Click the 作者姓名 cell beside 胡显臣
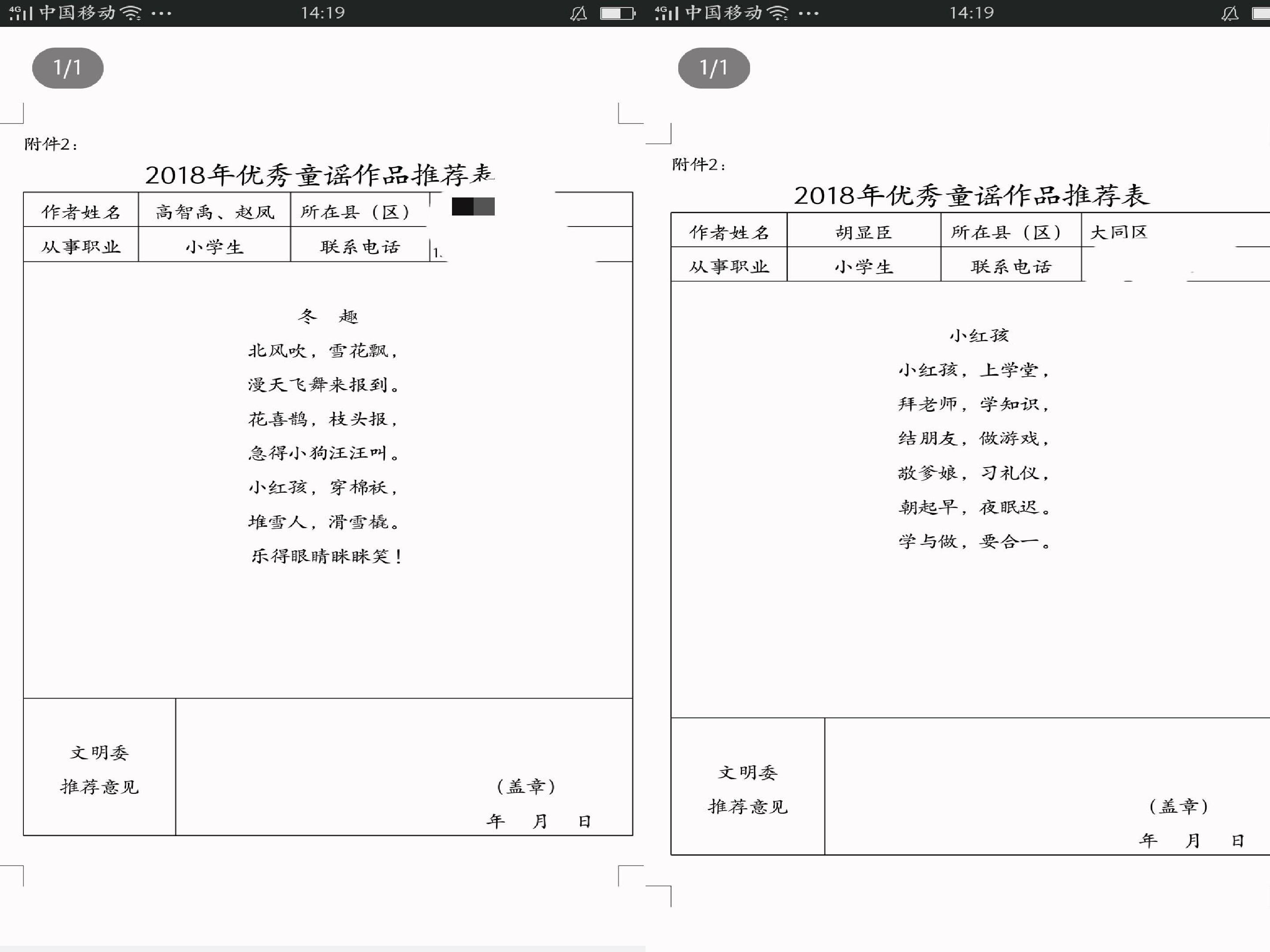1270x952 pixels. pyautogui.click(x=729, y=230)
